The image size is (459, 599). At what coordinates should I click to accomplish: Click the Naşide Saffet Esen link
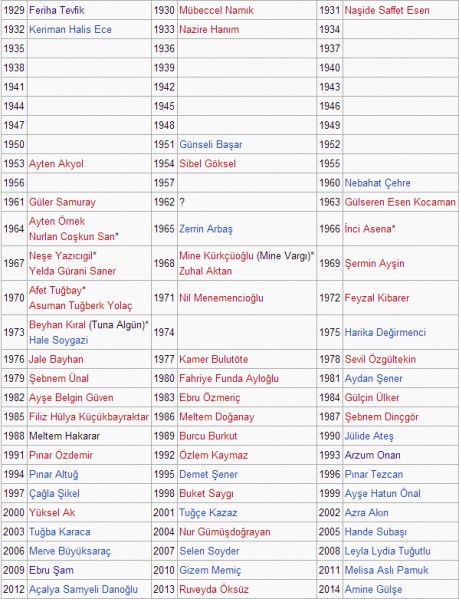click(387, 10)
